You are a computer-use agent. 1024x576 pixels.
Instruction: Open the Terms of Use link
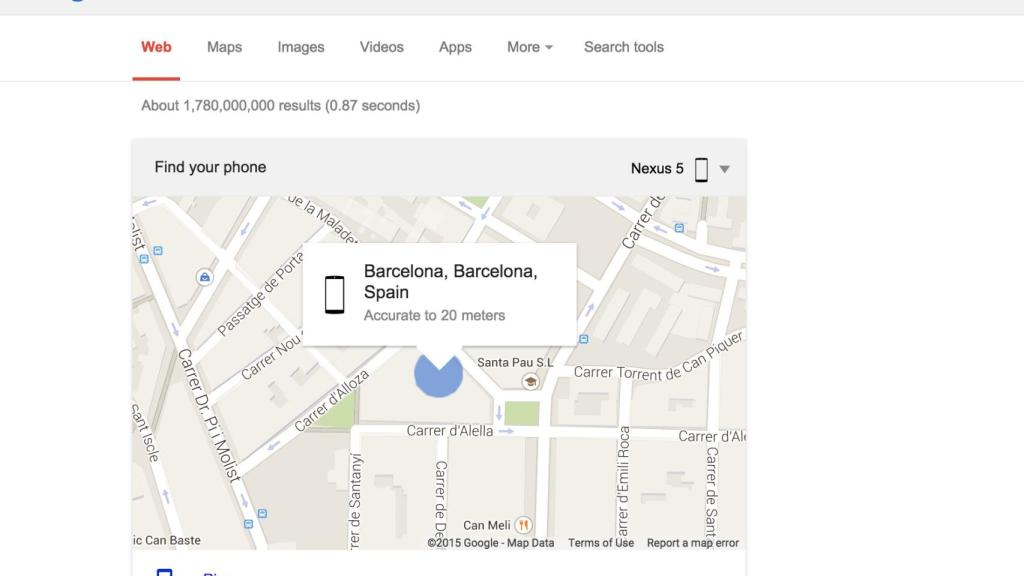coord(600,543)
